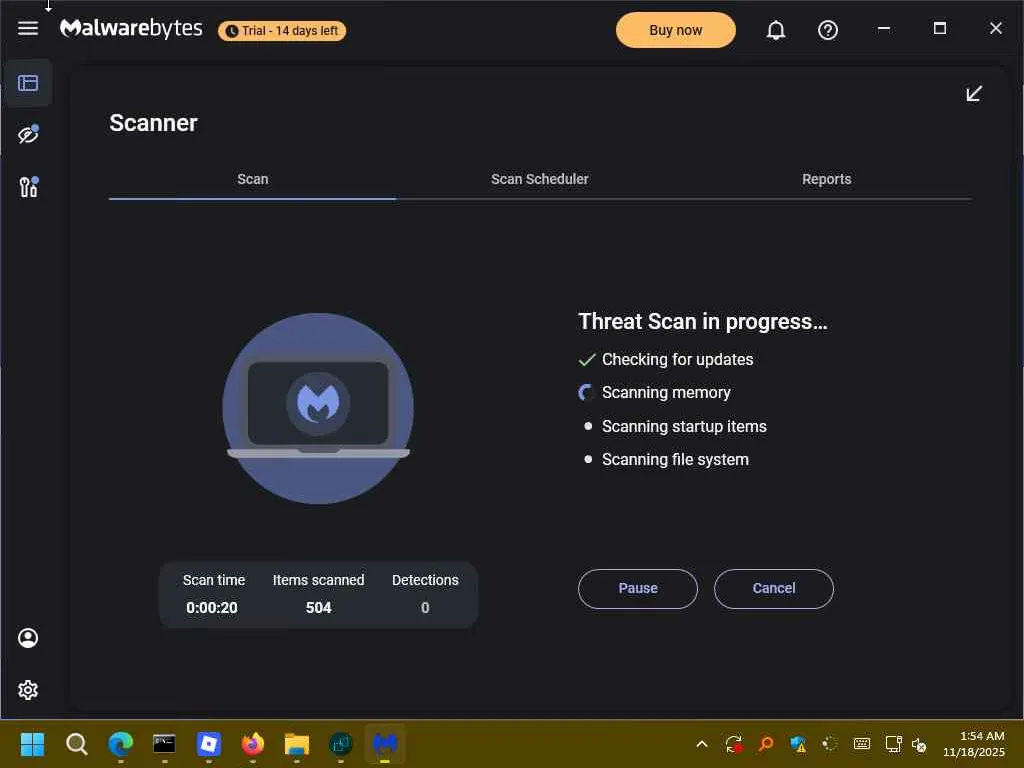Click the orange magnifier tray icon
This screenshot has height=768, width=1024.
click(x=765, y=744)
